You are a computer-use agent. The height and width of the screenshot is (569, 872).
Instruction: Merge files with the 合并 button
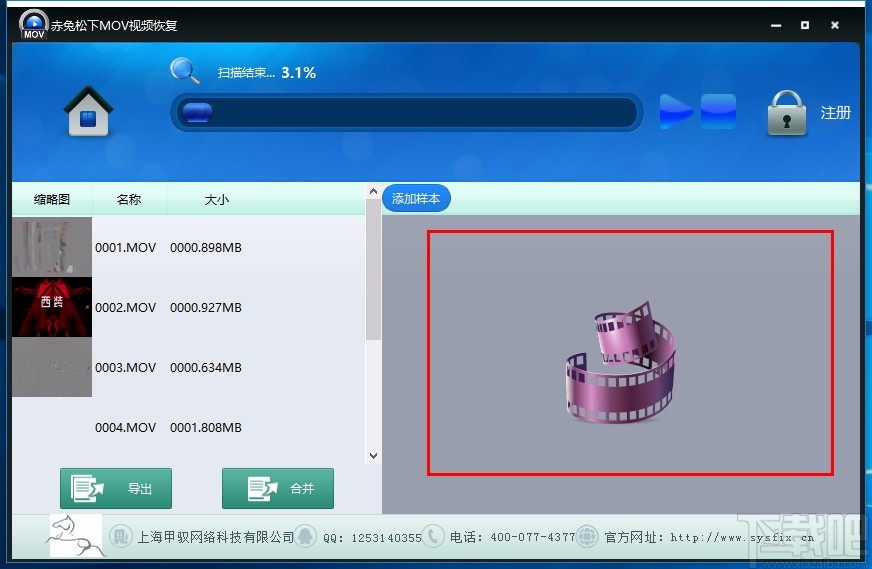click(278, 488)
